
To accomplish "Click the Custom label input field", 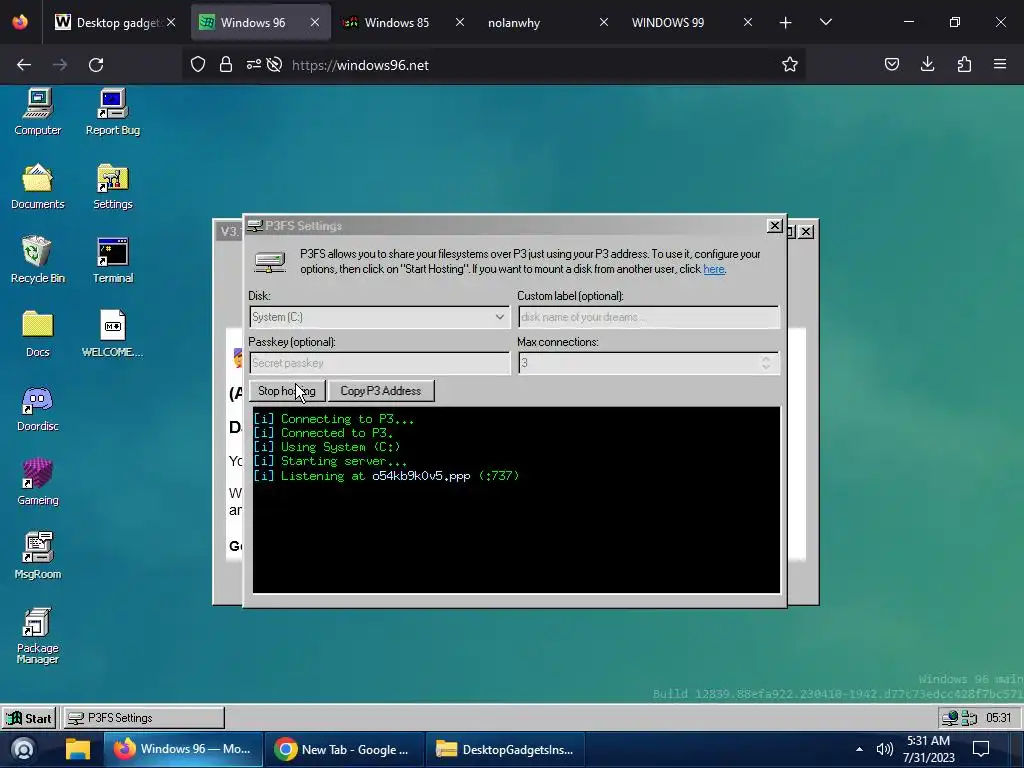I will [x=648, y=317].
